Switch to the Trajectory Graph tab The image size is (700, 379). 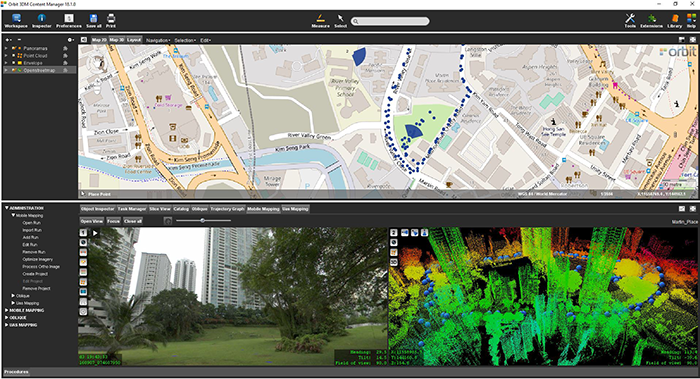227,209
